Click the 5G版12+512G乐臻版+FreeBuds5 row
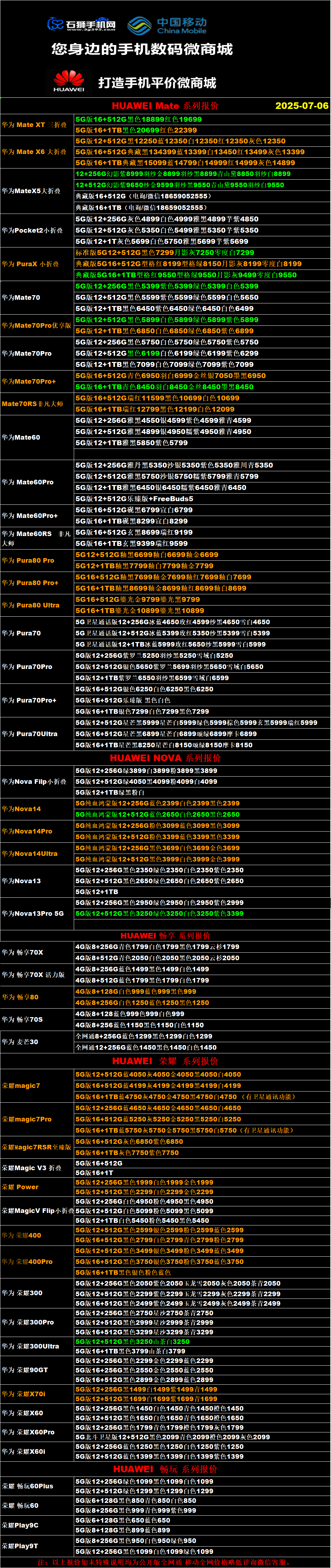 202,499
